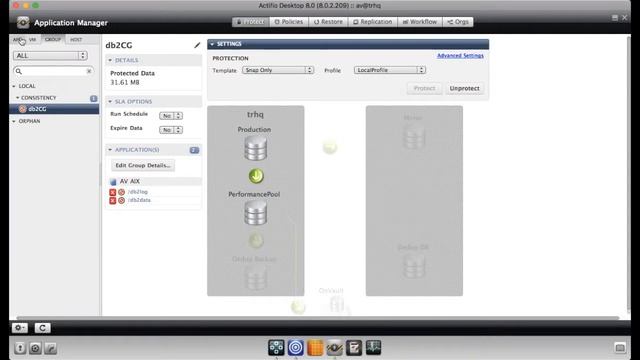Viewport: 640px width, 360px height.
Task: Collapse the DETAILS section
Action: coord(110,60)
